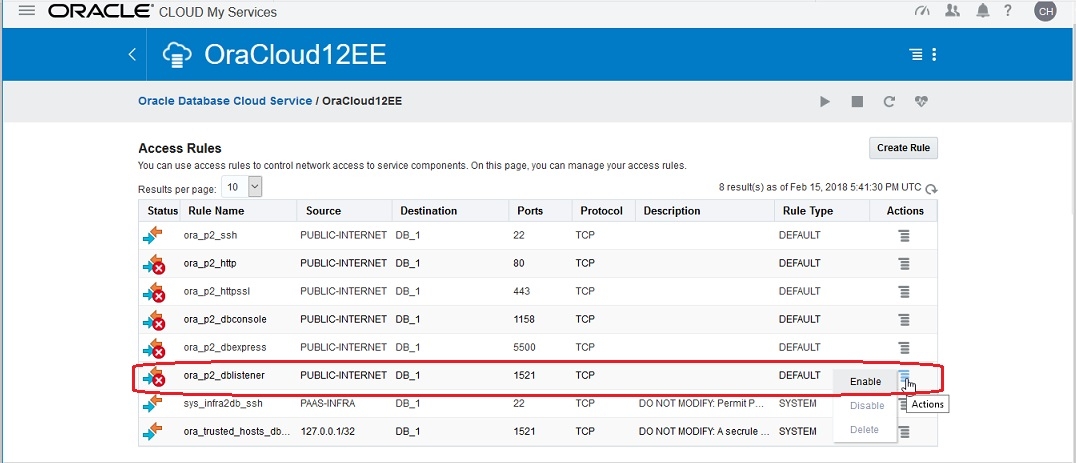Open notifications bell
The height and width of the screenshot is (463, 1076).
[x=983, y=11]
